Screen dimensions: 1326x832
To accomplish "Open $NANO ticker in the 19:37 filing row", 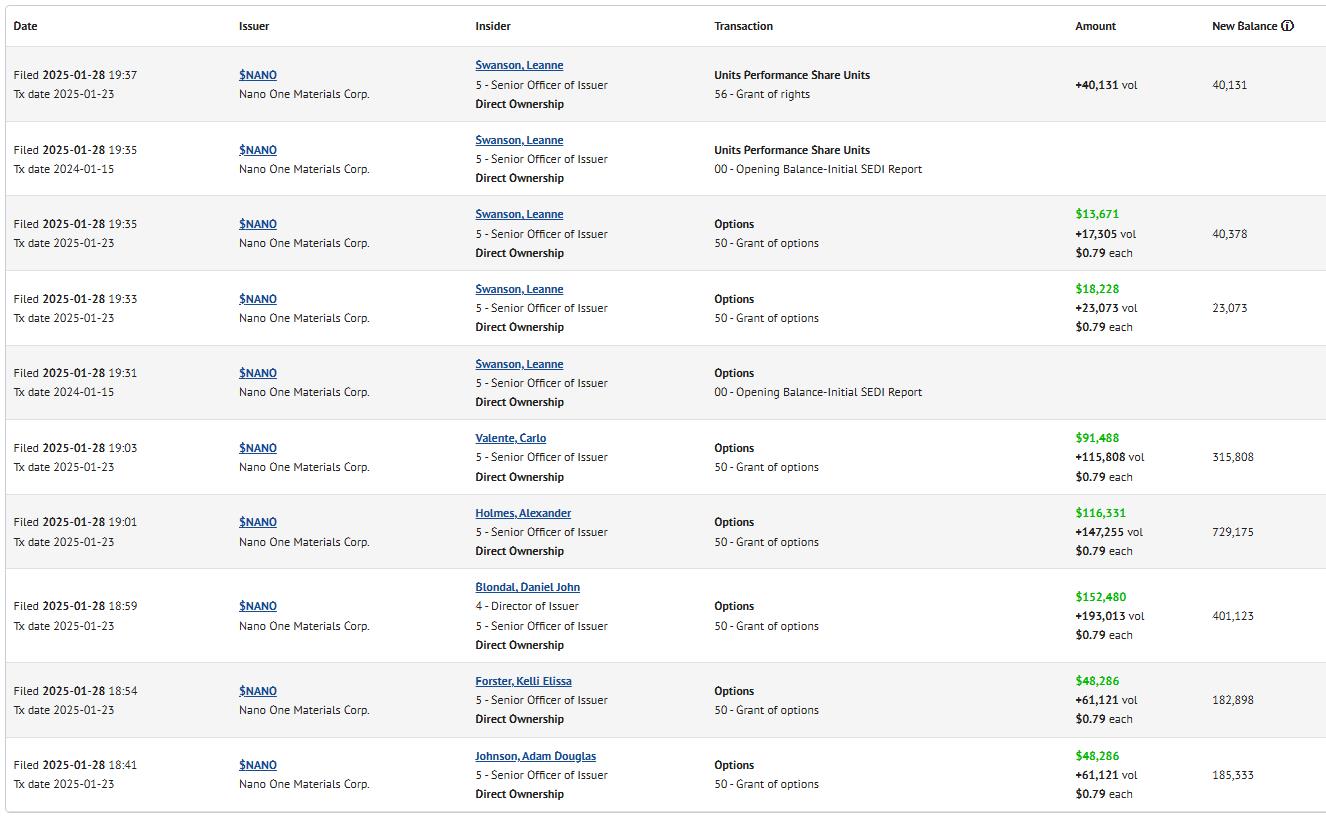I will [258, 75].
